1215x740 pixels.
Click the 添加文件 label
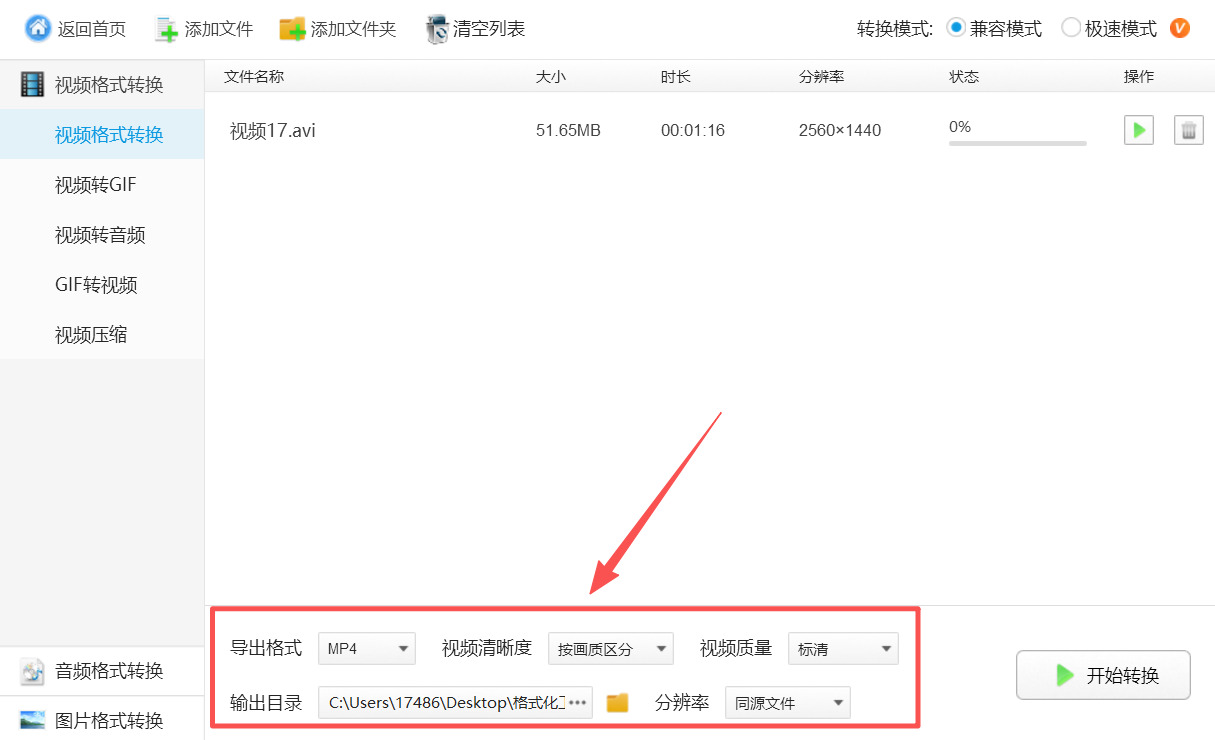tap(219, 29)
